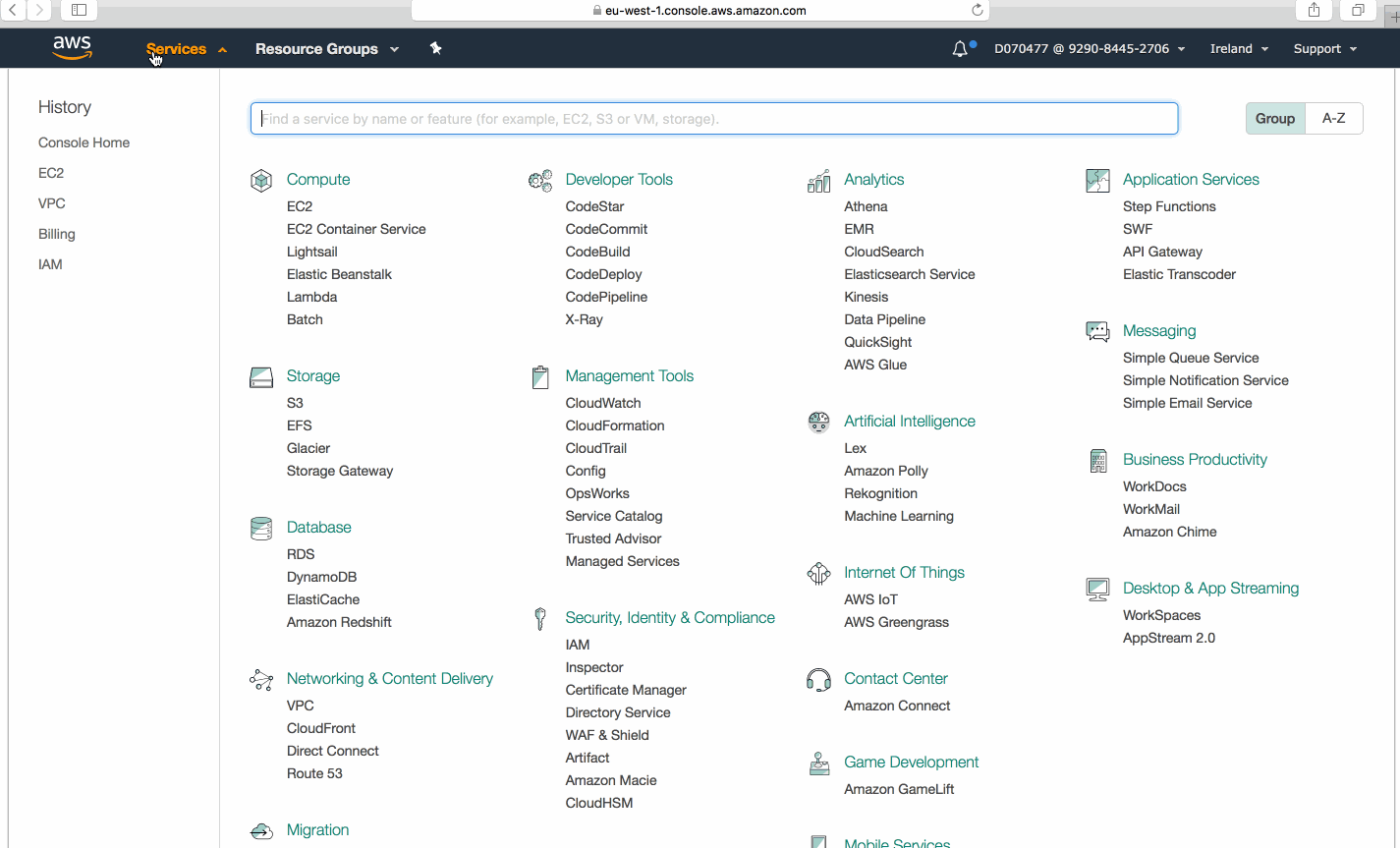Open Billing from History sidebar
The height and width of the screenshot is (848, 1400).
click(57, 234)
